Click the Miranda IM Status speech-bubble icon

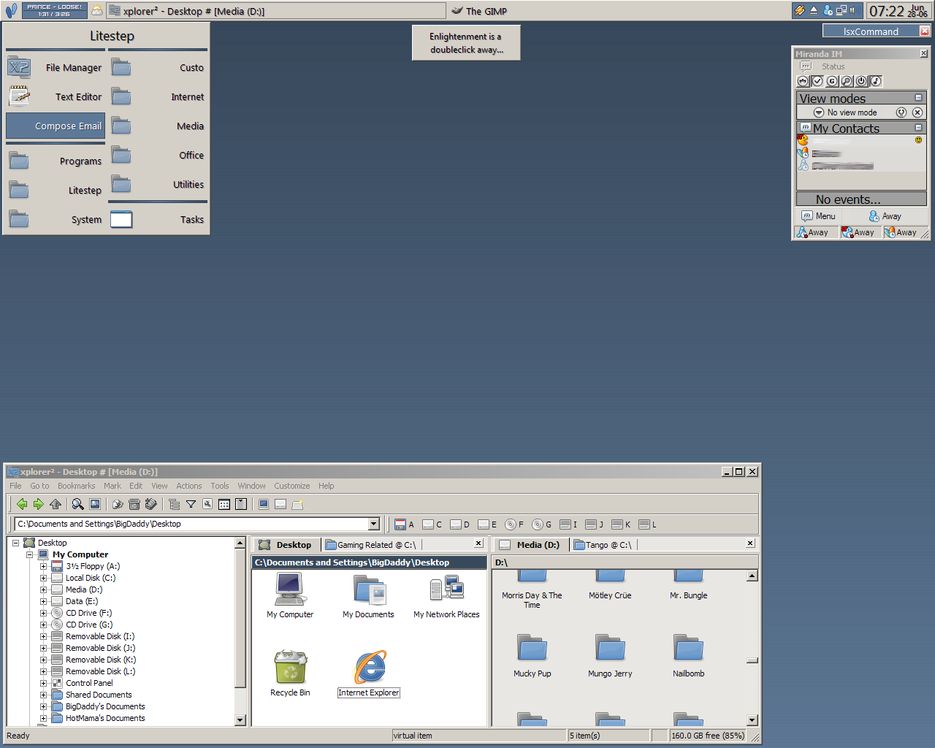pos(806,66)
